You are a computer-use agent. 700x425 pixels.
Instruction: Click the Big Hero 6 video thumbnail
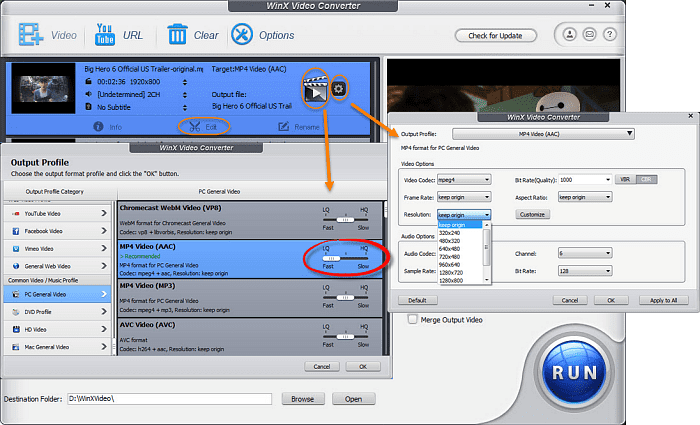(43, 88)
